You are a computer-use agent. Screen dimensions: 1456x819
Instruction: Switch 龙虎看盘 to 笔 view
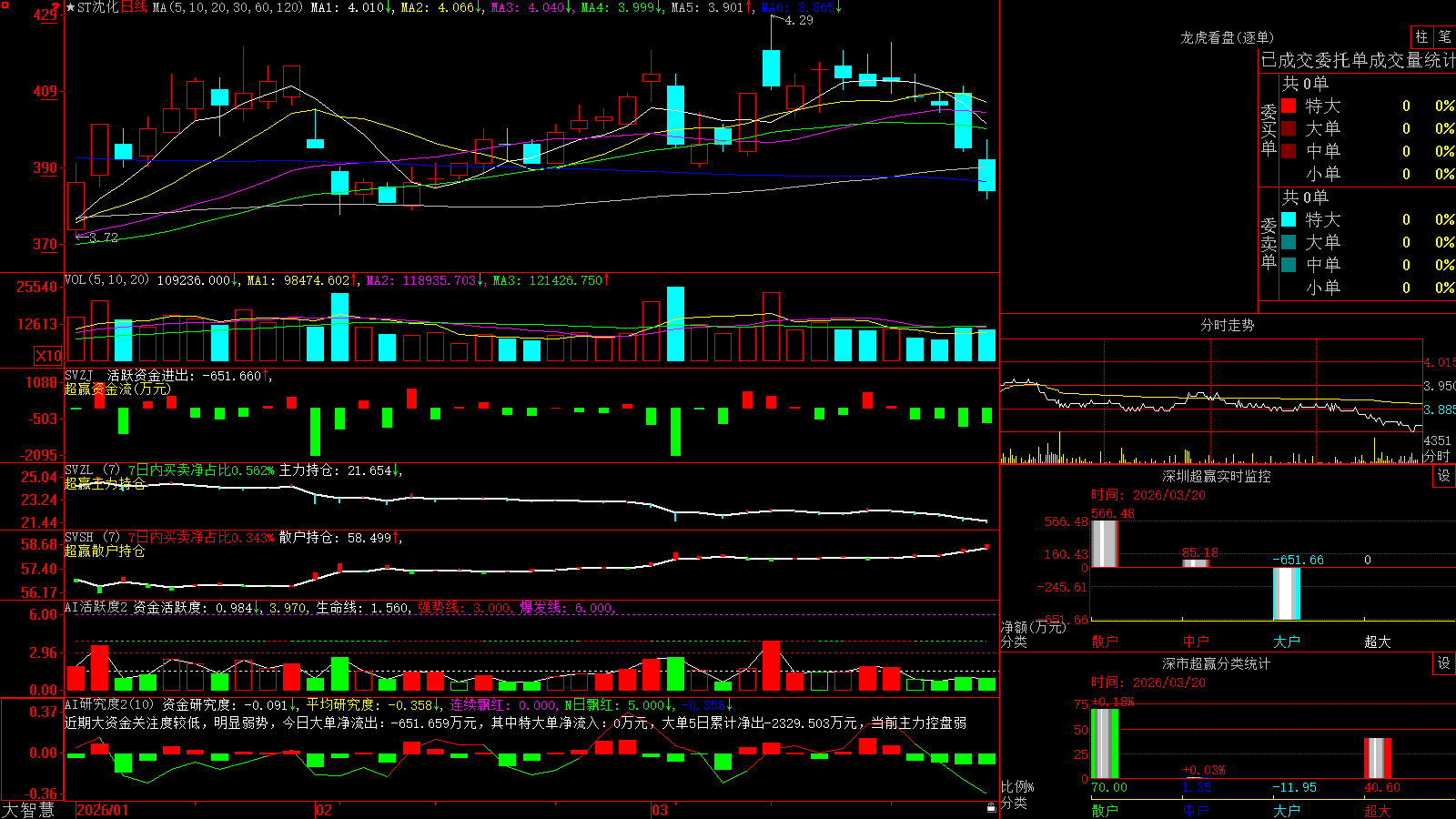[1444, 37]
